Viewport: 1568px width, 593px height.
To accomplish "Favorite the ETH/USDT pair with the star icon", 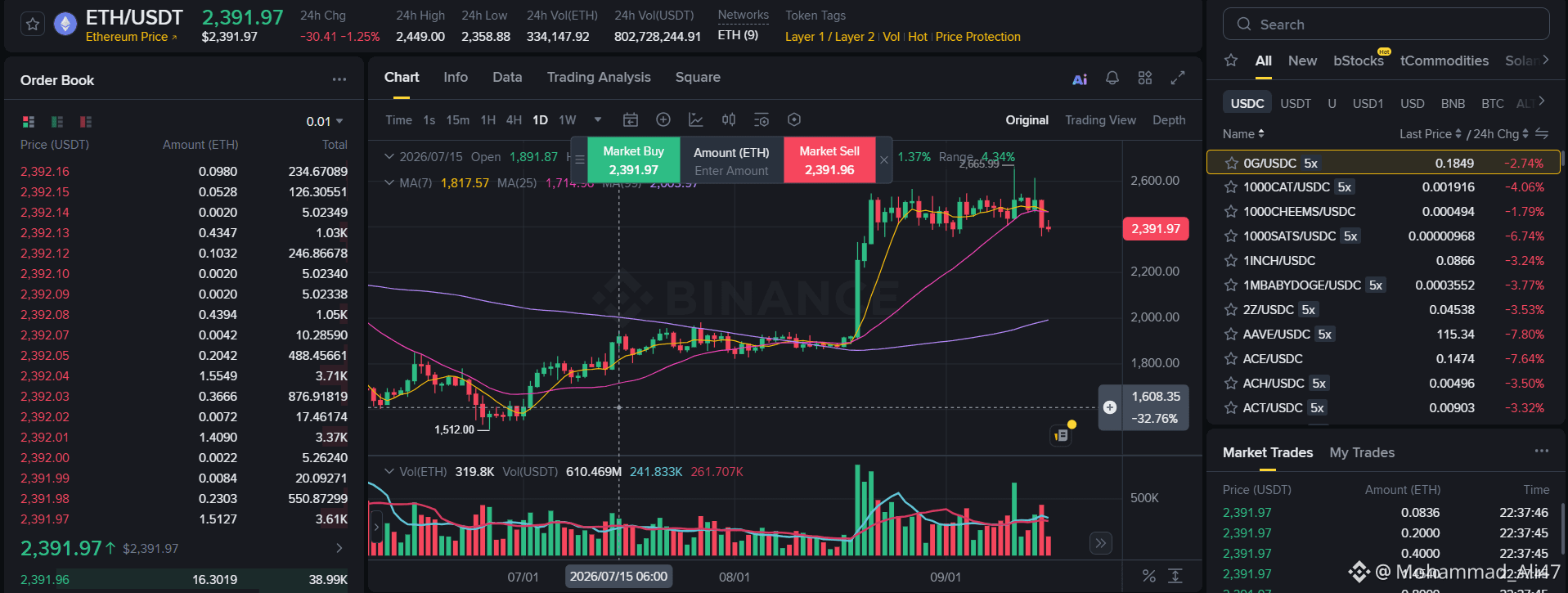I will coord(33,25).
